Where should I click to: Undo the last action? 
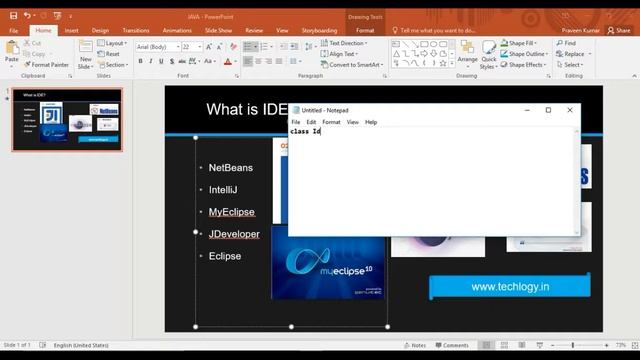27,16
